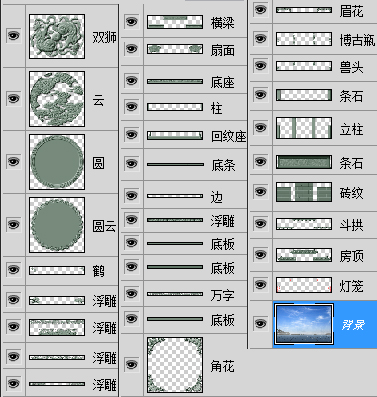Screen dimensions: 377x397
Task: Toggle the eye icon for the 底座 layer
Action: point(132,81)
